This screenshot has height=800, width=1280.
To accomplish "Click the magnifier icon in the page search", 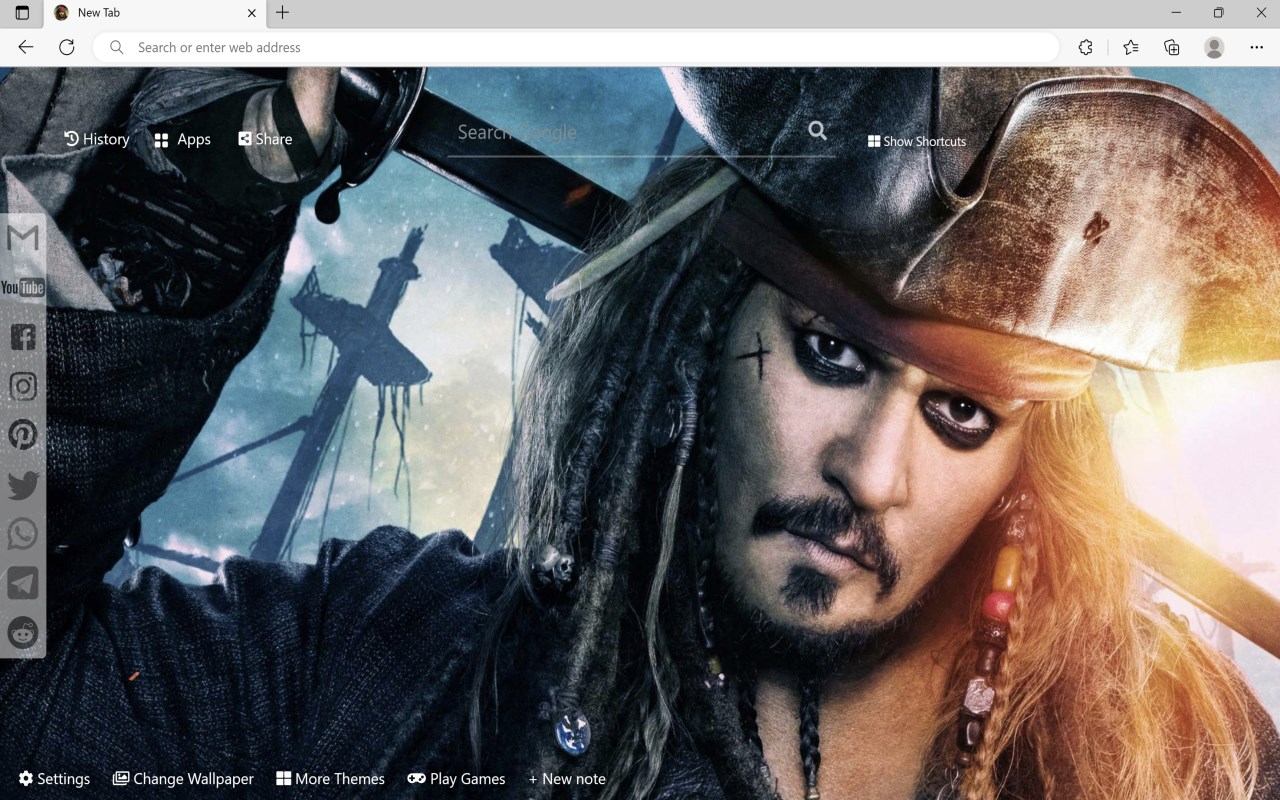I will (818, 131).
